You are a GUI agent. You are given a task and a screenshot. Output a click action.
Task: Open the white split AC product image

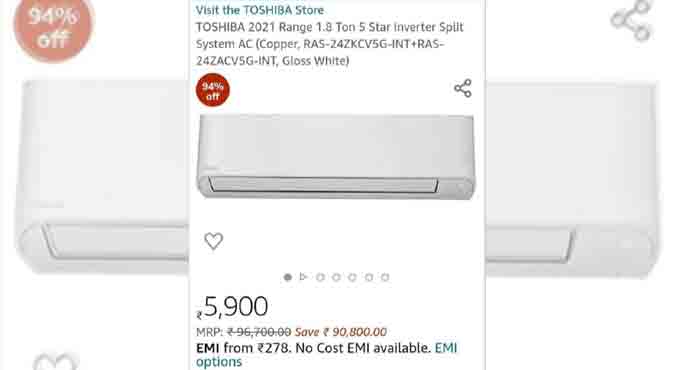pyautogui.click(x=336, y=156)
